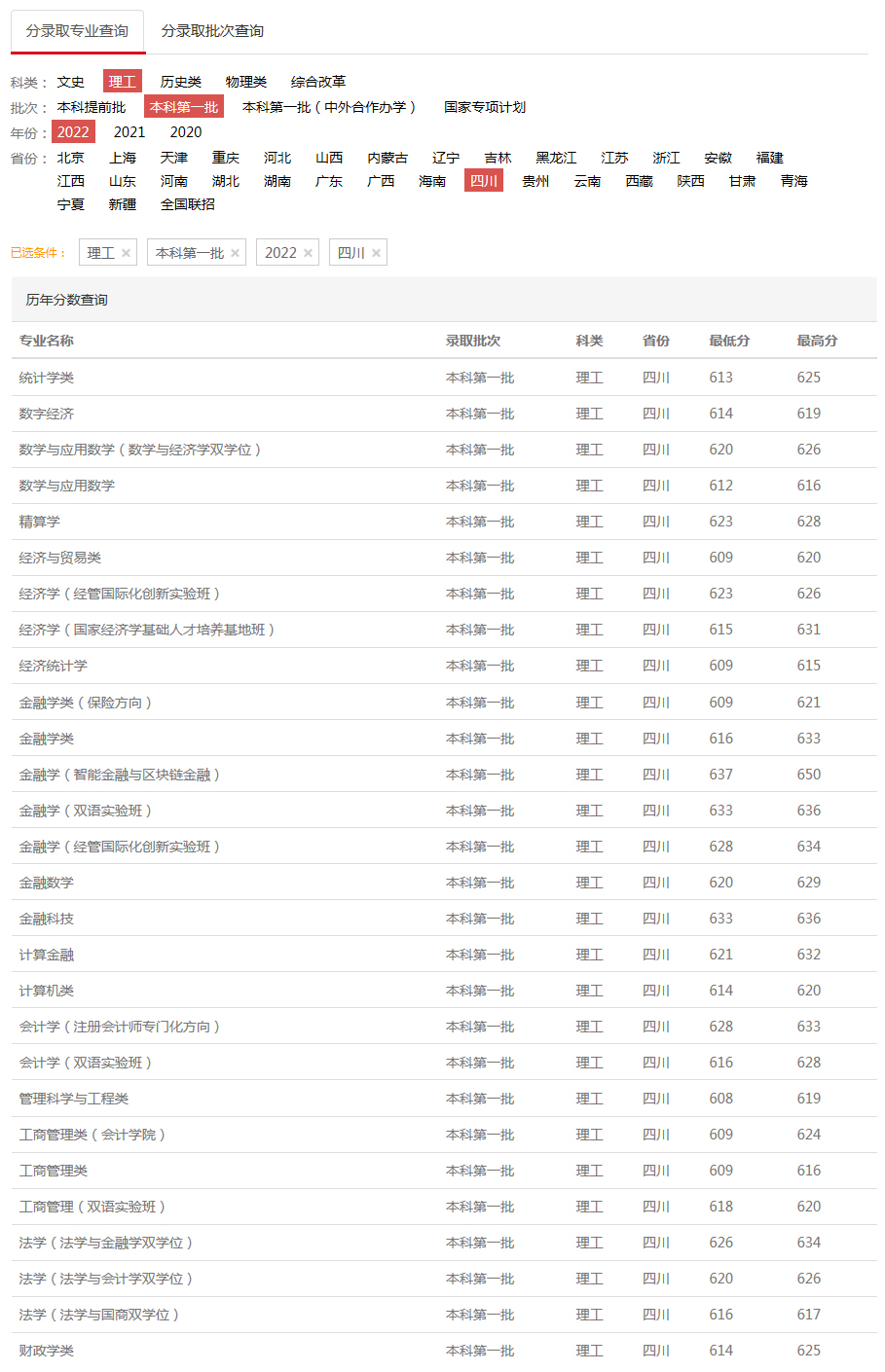Click 650 highest score value
885x1372 pixels.
click(809, 775)
